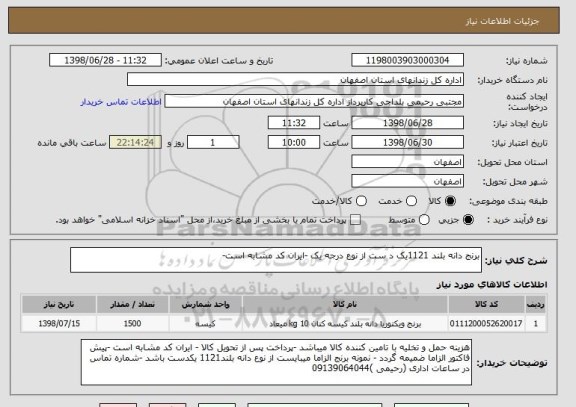Choose the متوسط purchase process option
Viewport: 576px width, 407px height.
[424, 220]
